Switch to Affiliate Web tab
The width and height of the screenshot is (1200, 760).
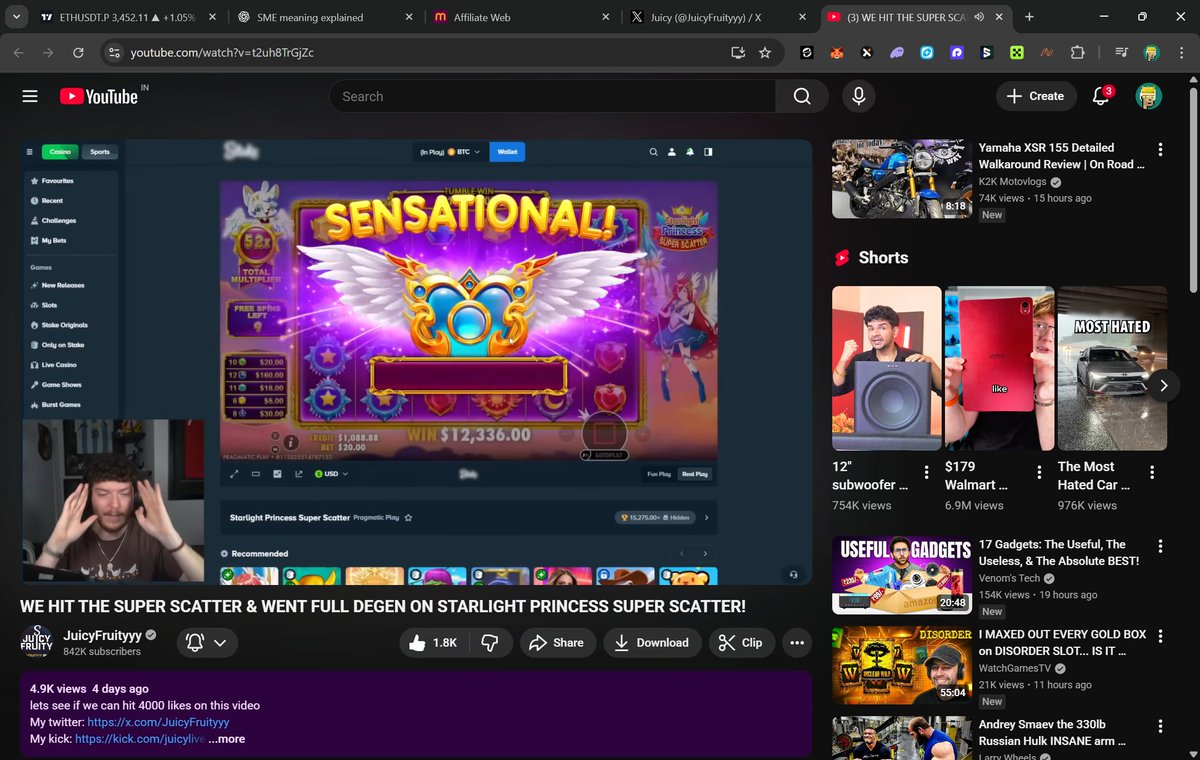[520, 17]
